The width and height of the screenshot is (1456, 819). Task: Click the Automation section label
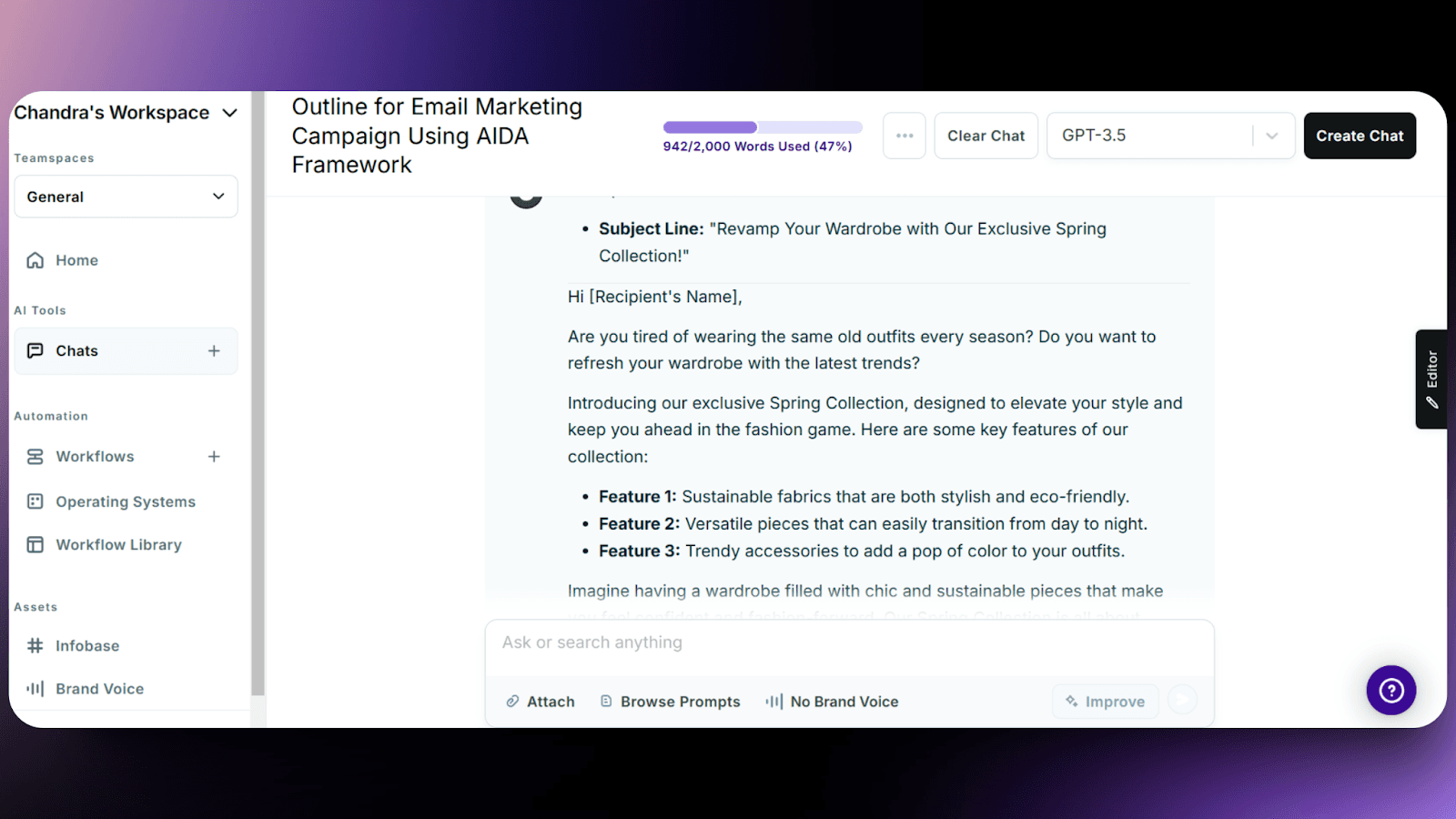coord(51,417)
